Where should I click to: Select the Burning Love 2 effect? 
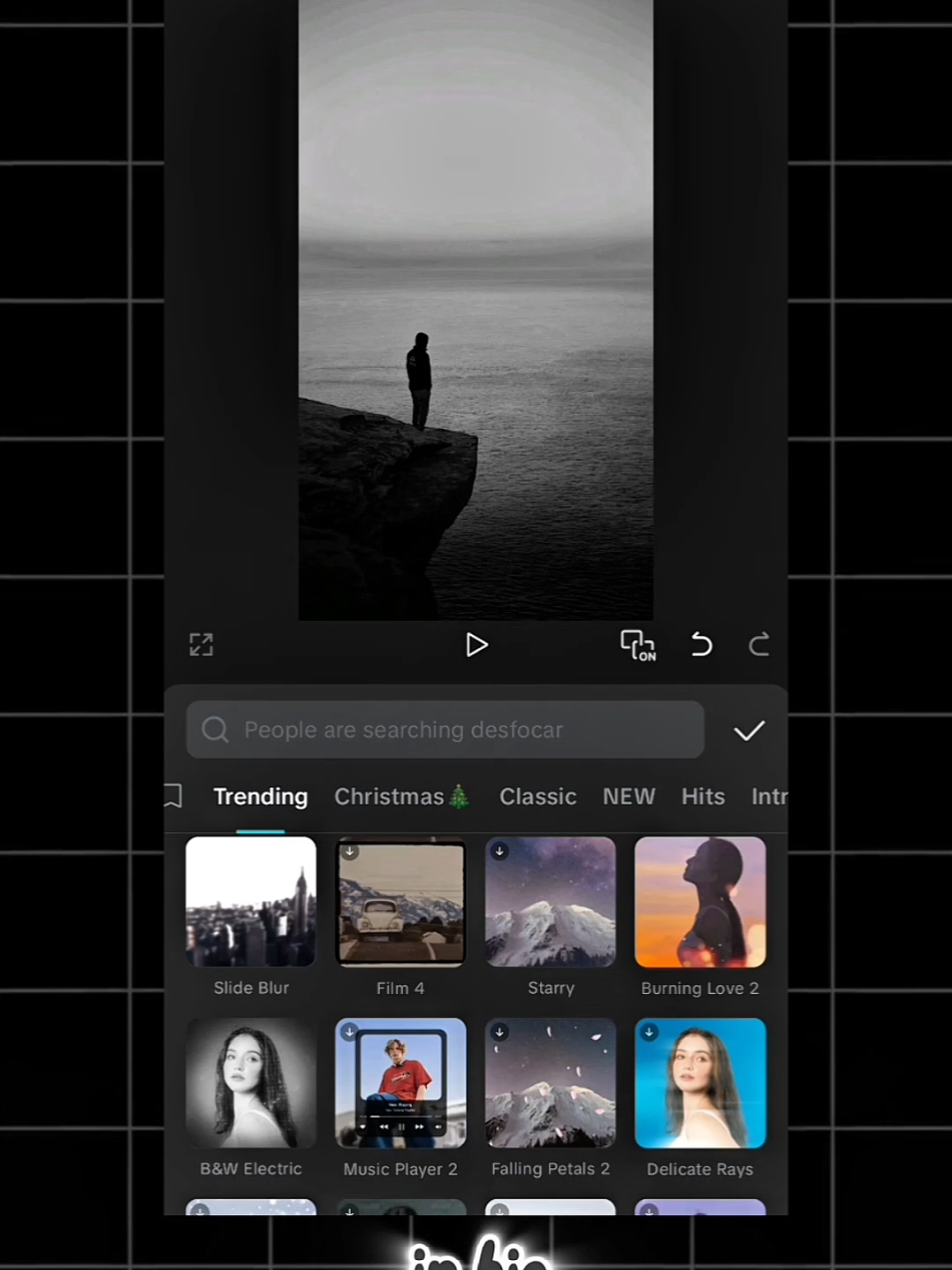(700, 902)
